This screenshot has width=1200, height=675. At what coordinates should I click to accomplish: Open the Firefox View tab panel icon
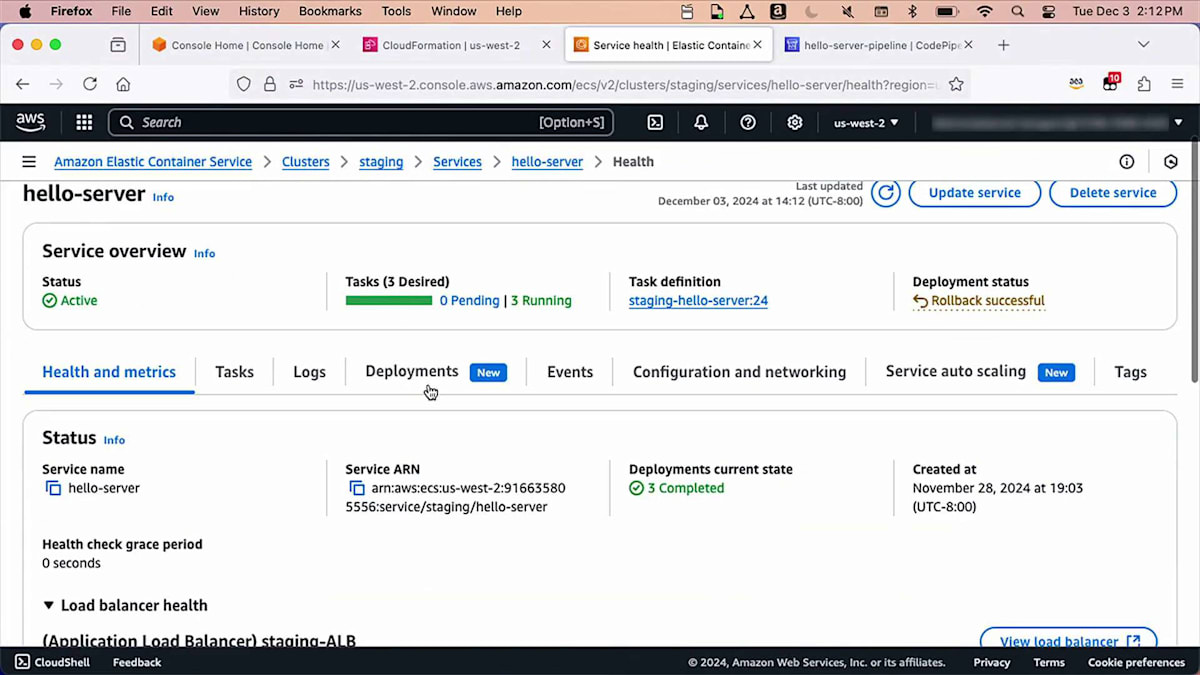coord(118,45)
